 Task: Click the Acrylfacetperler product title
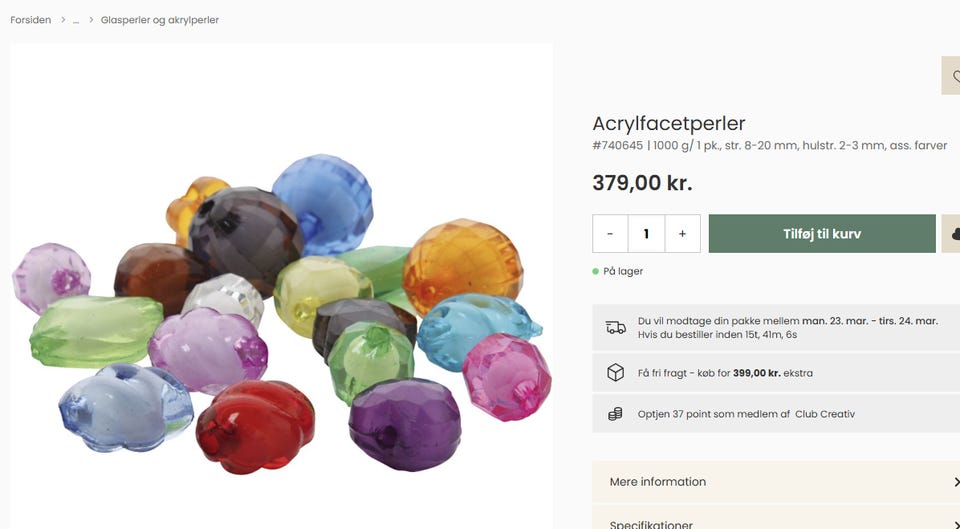coord(668,123)
